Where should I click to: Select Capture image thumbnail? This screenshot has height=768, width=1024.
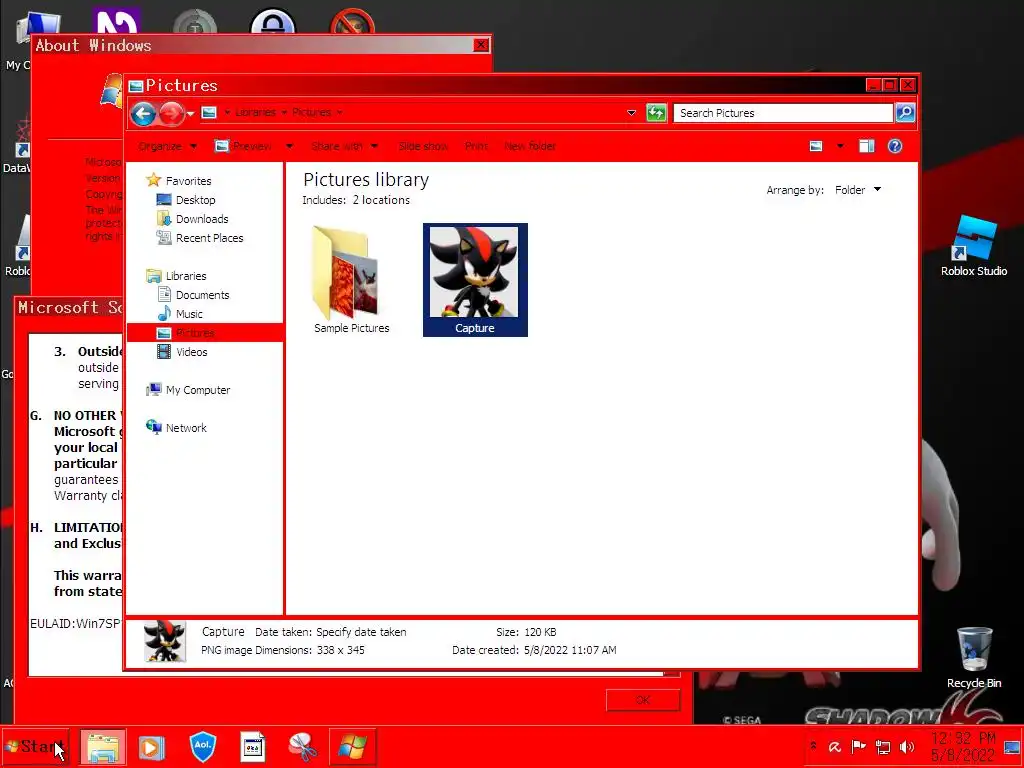click(x=475, y=280)
